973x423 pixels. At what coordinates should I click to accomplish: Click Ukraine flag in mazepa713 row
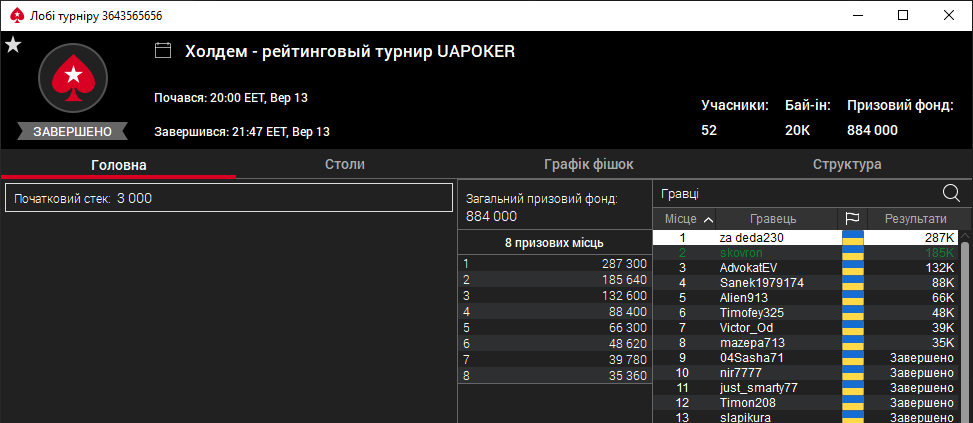coord(853,342)
